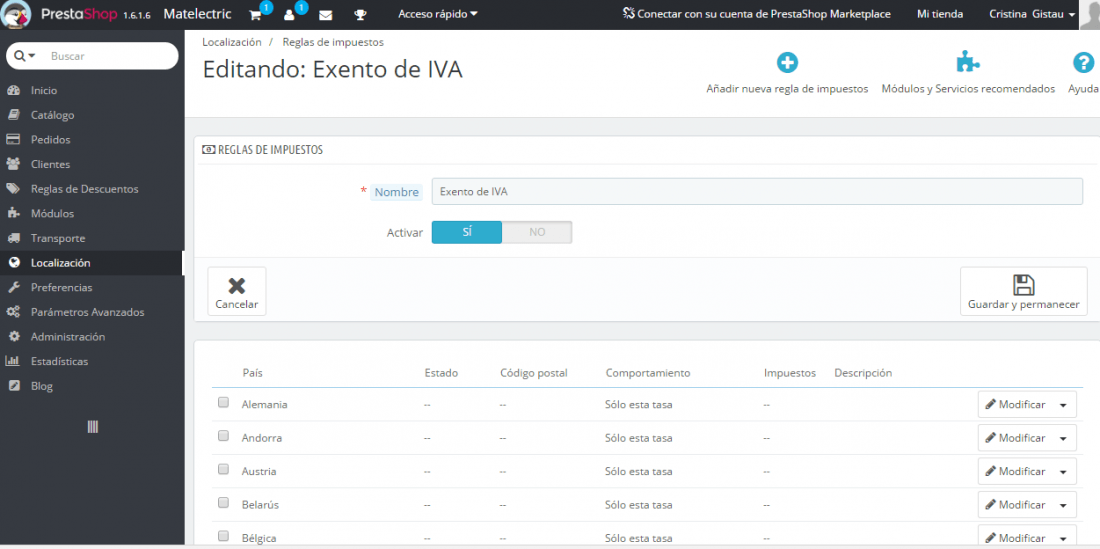Click the floppy disk save icon
This screenshot has width=1100, height=549.
click(x=1024, y=285)
